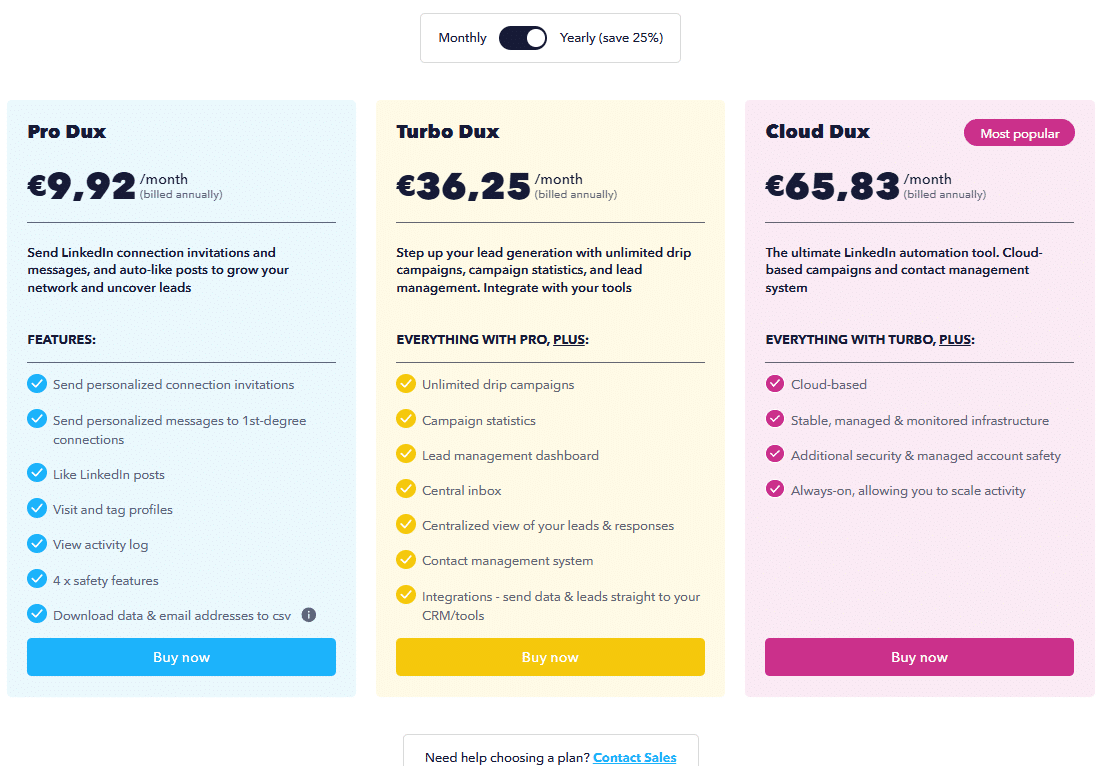Purchase the Cloud Dux plan
Screen dimensions: 1104x766
919,657
